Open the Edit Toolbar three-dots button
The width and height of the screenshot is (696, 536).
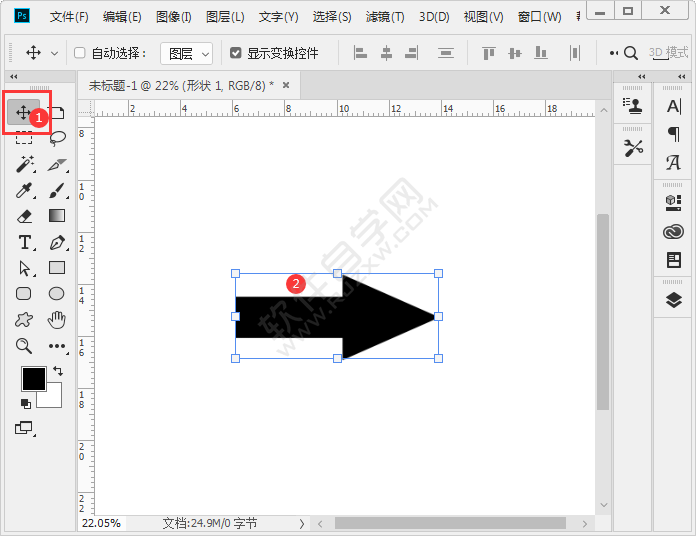[x=57, y=346]
